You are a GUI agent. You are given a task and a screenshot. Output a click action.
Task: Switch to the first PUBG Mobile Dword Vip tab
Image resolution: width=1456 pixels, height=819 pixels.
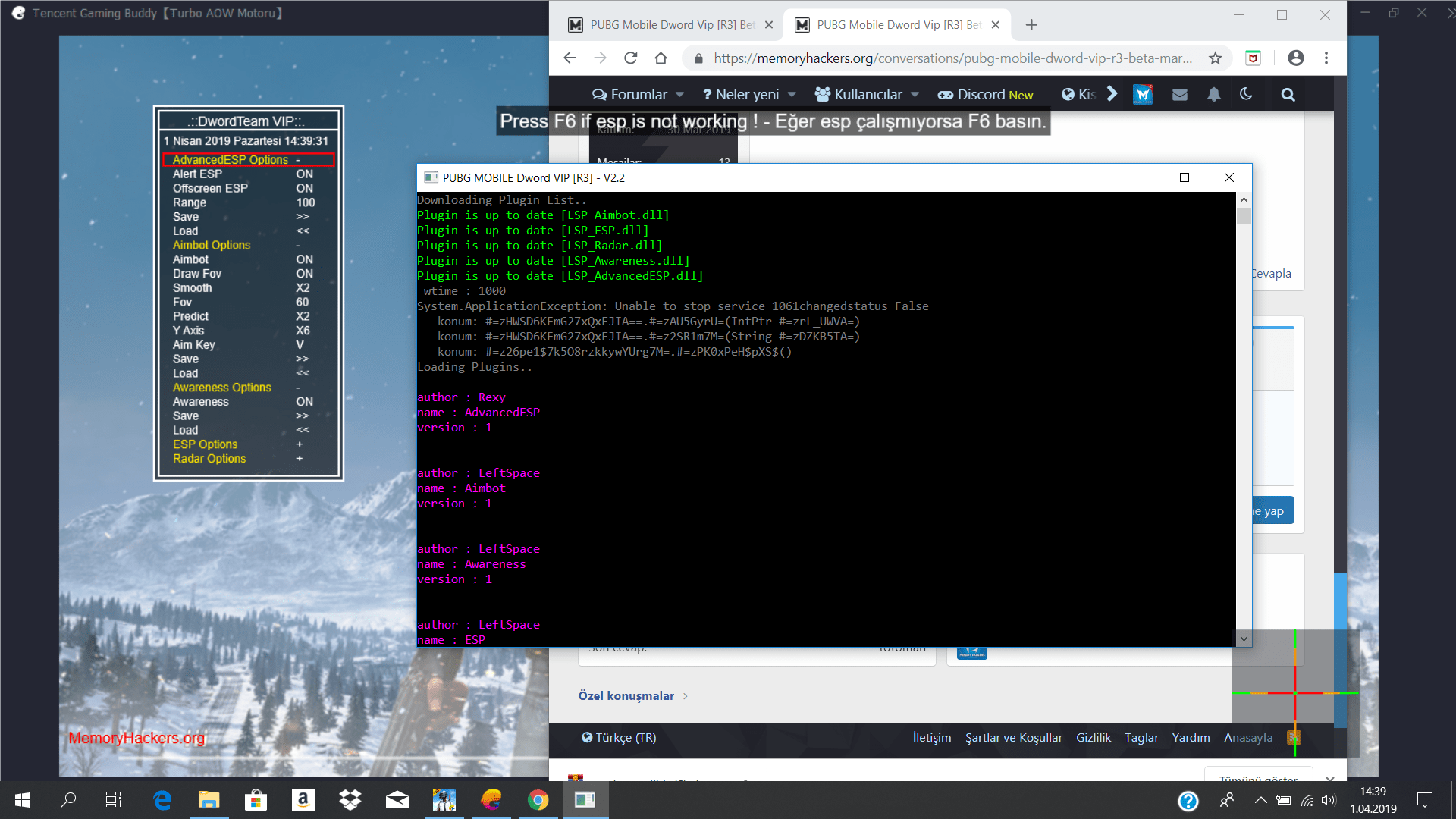670,25
